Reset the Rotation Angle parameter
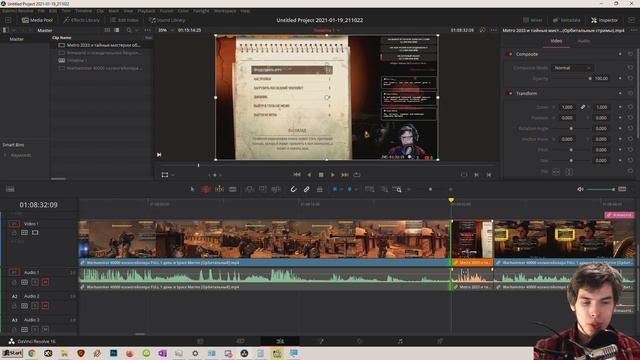The image size is (640, 360). point(630,128)
